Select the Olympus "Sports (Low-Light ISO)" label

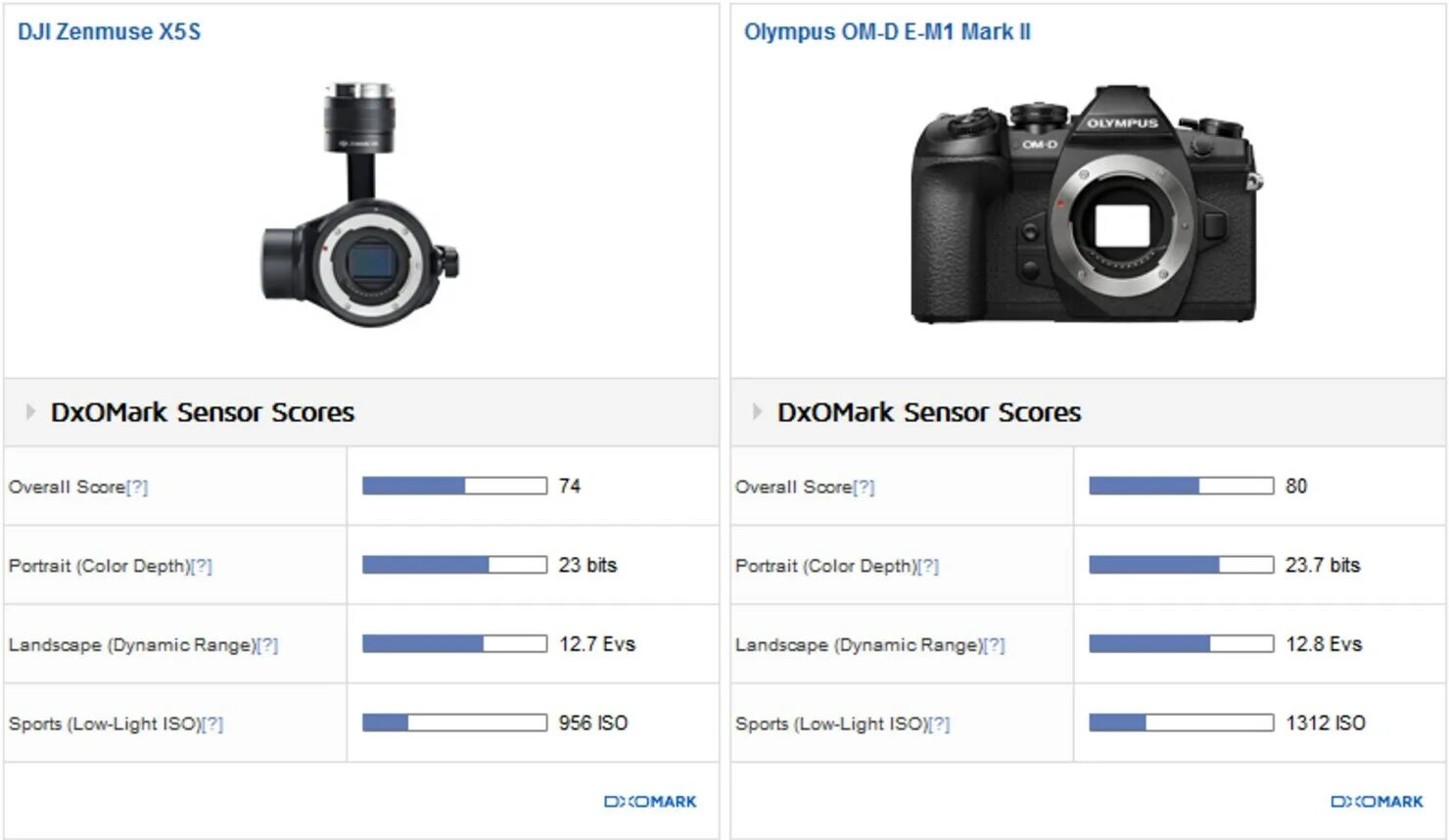[x=831, y=724]
